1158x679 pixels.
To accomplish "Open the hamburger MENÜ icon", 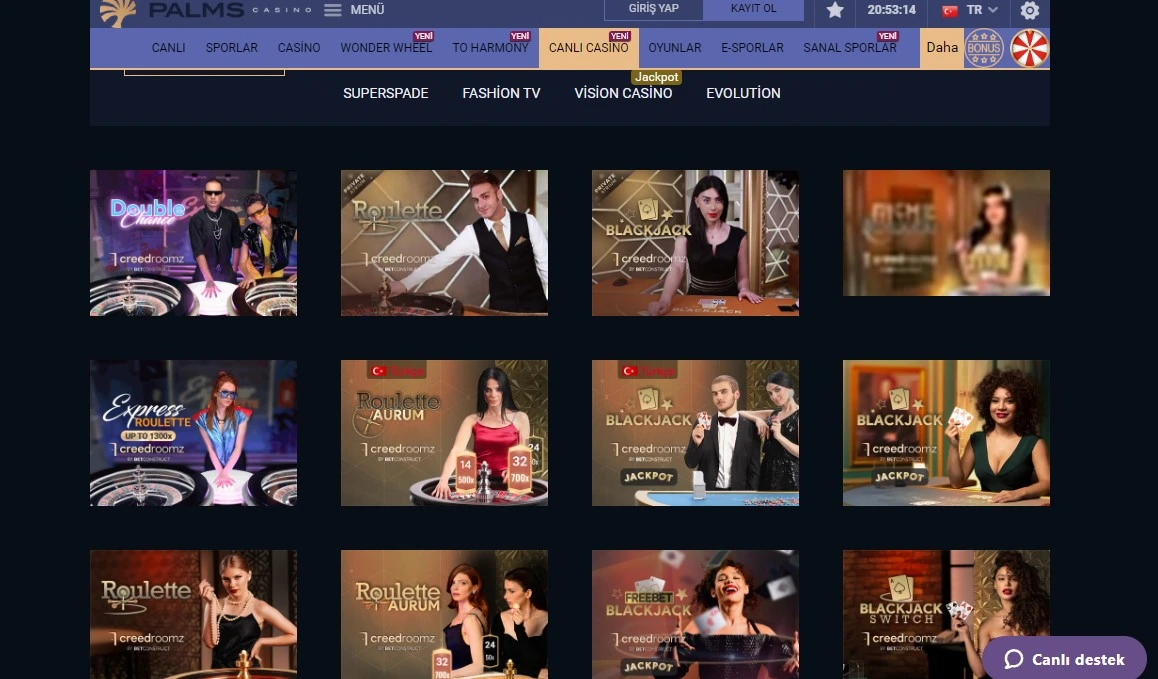I will pyautogui.click(x=333, y=10).
